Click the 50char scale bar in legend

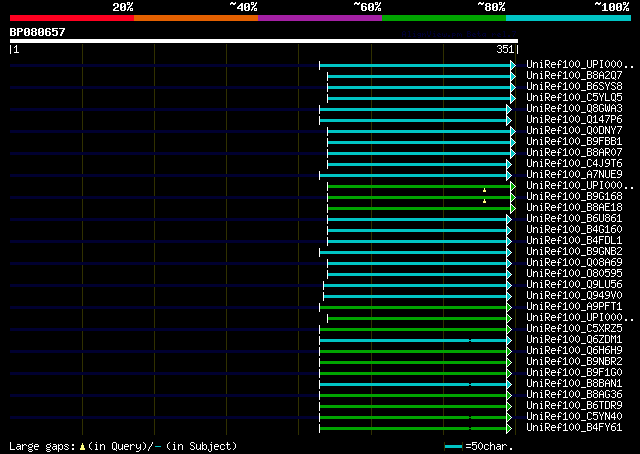(x=454, y=446)
